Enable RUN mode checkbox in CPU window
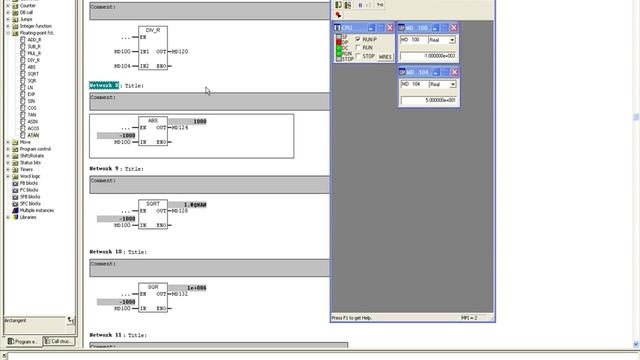Image resolution: width=640 pixels, height=360 pixels. [358, 48]
